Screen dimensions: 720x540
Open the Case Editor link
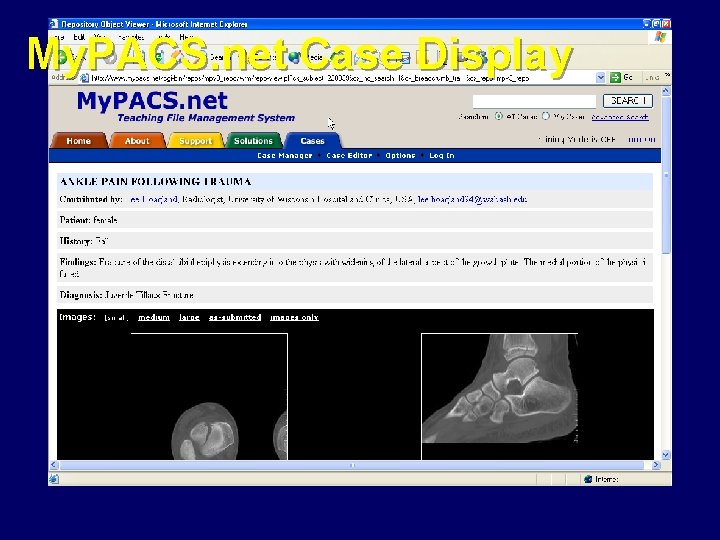pyautogui.click(x=349, y=156)
